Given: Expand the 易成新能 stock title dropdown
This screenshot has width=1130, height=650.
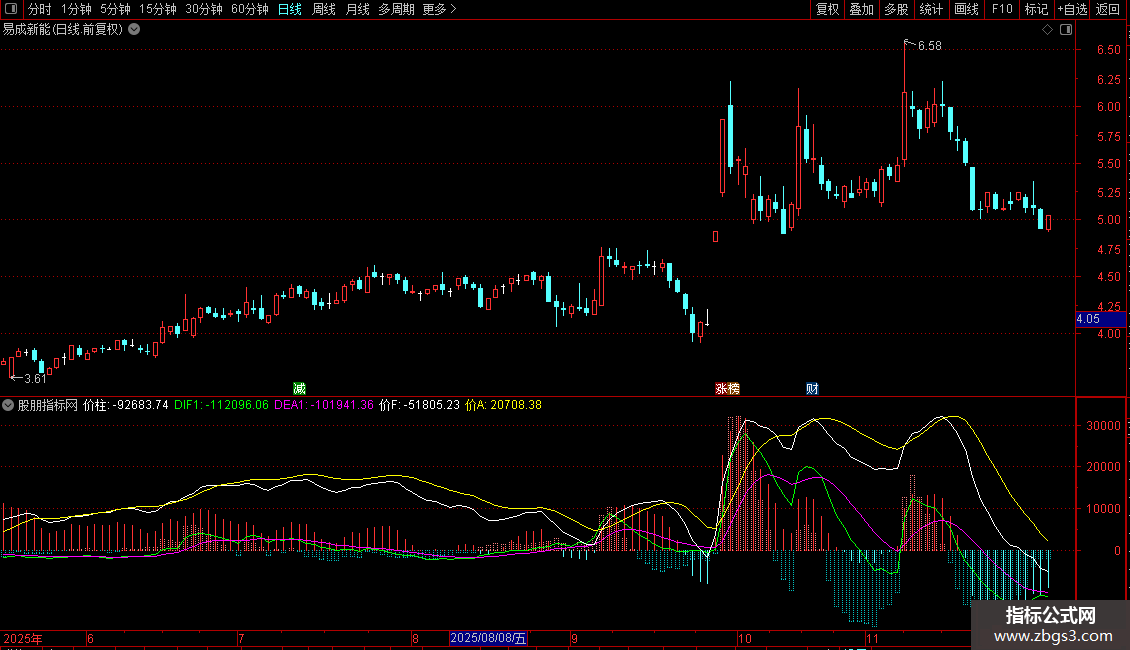Looking at the screenshot, I should (134, 30).
